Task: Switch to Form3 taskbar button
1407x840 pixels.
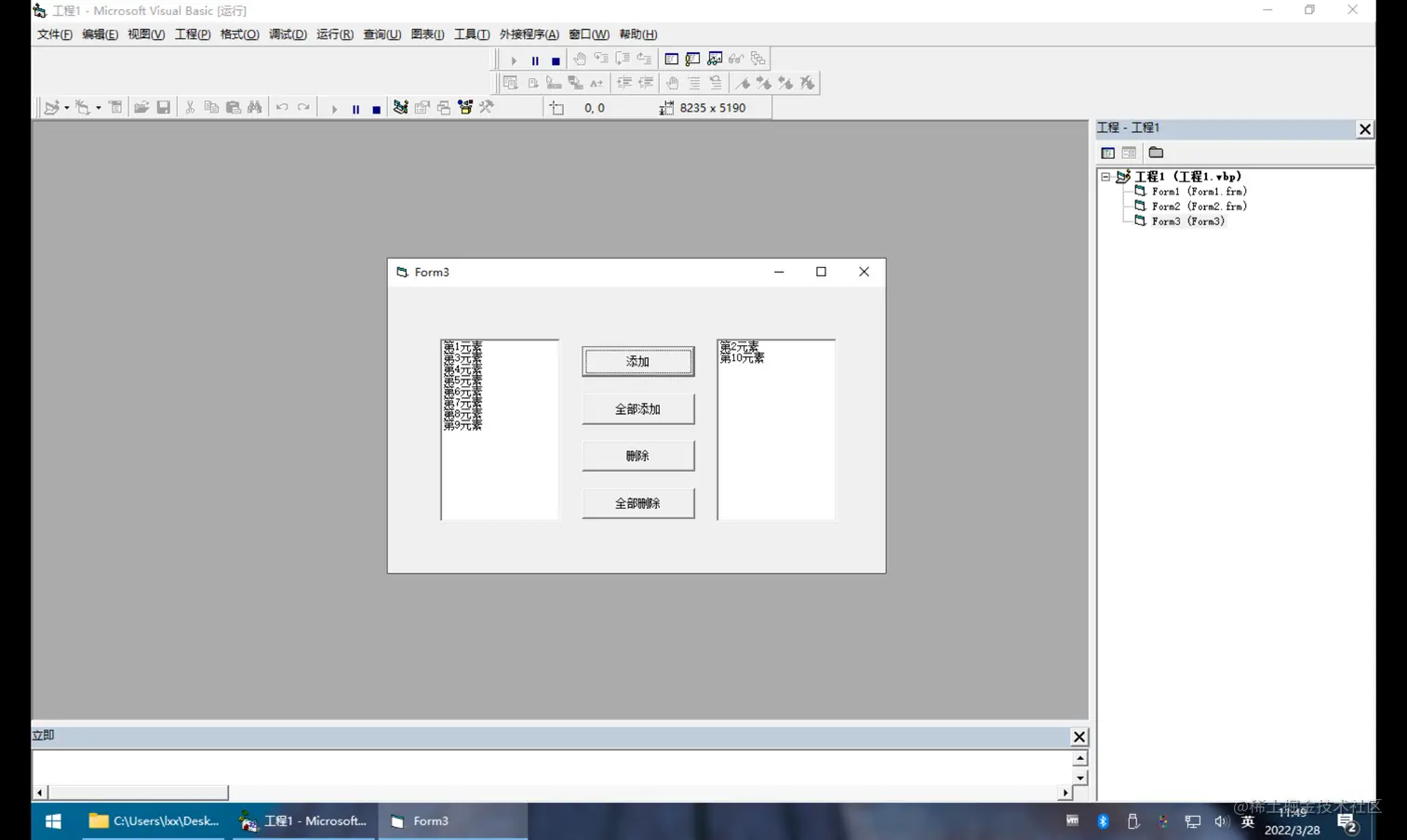Action: 452,821
